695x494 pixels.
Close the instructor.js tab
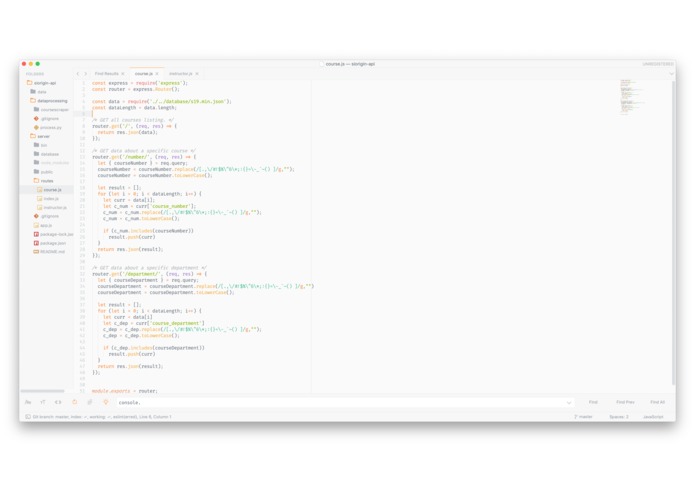coord(197,74)
